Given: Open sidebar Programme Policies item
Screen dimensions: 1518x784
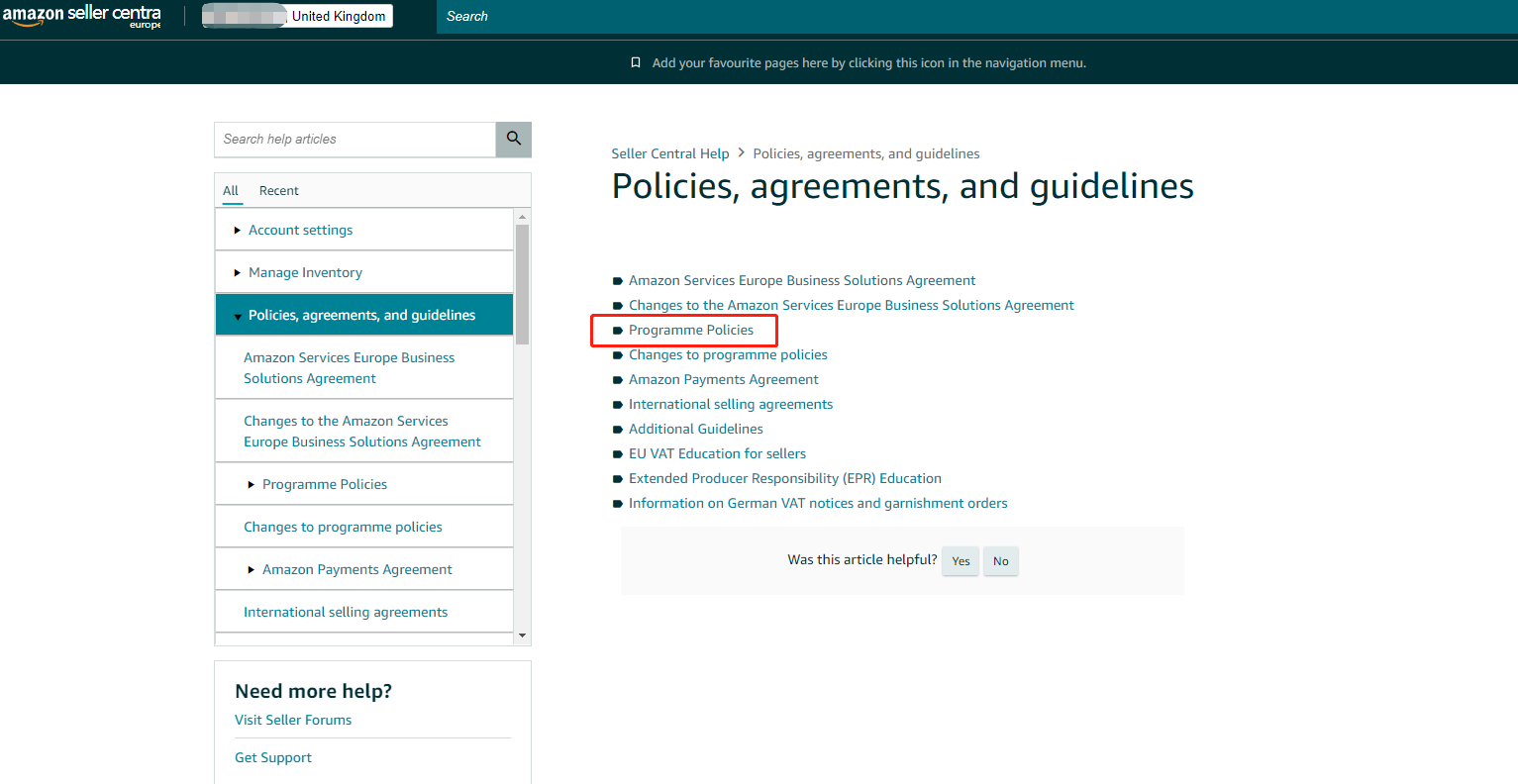Looking at the screenshot, I should pos(325,484).
